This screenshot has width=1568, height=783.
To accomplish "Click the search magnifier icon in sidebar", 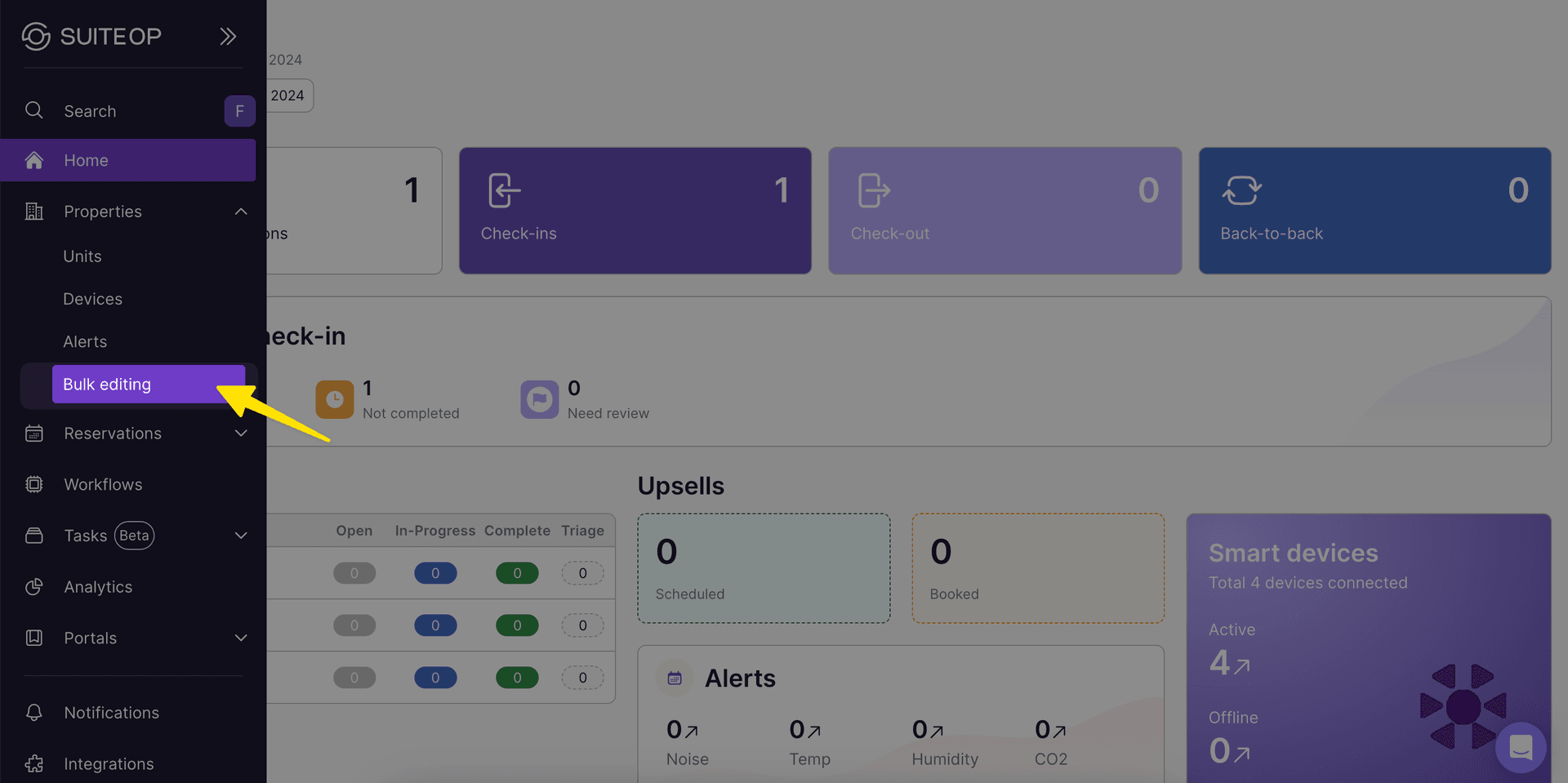I will coord(33,110).
